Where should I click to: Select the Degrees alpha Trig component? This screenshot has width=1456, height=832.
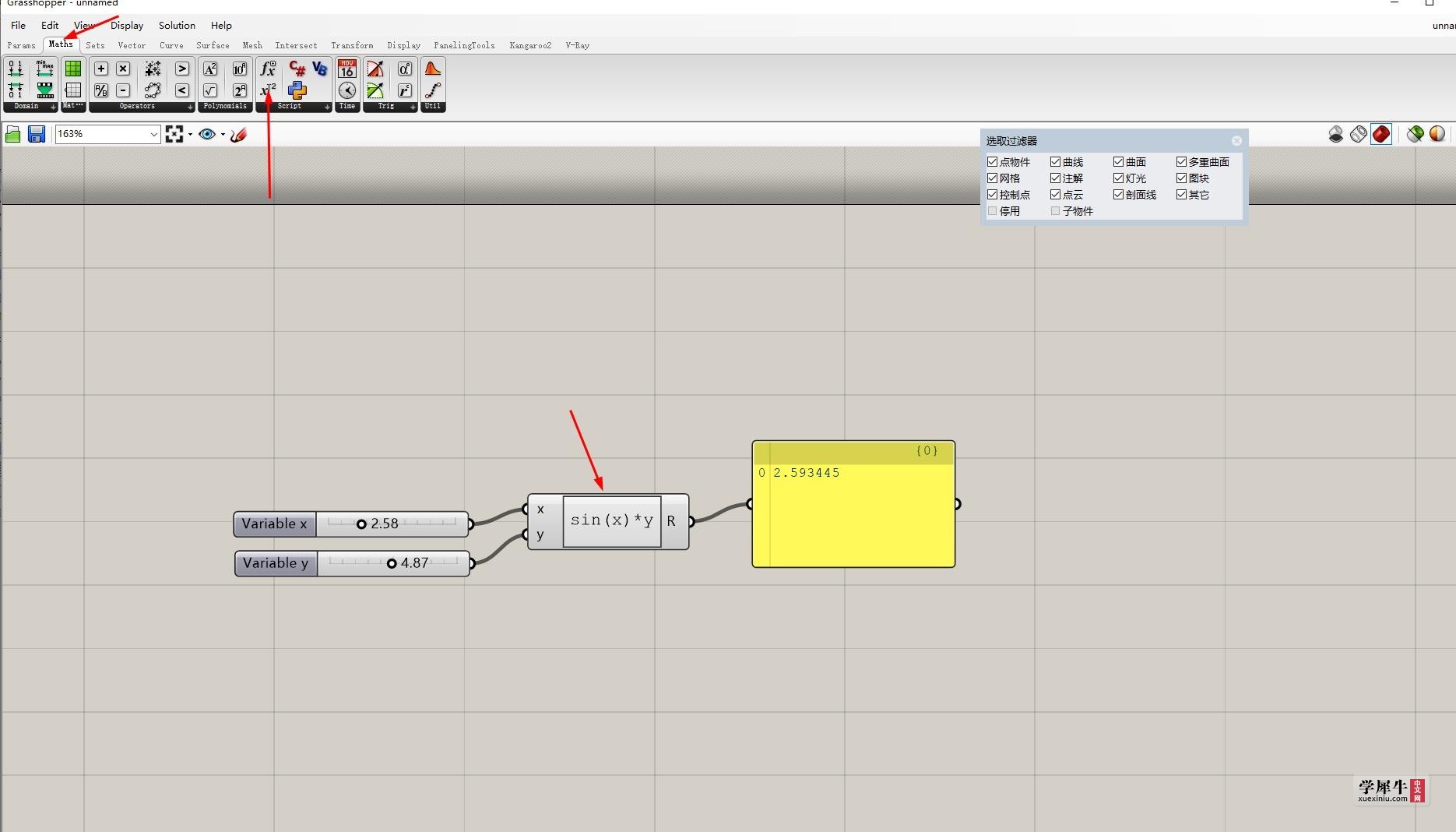[405, 69]
